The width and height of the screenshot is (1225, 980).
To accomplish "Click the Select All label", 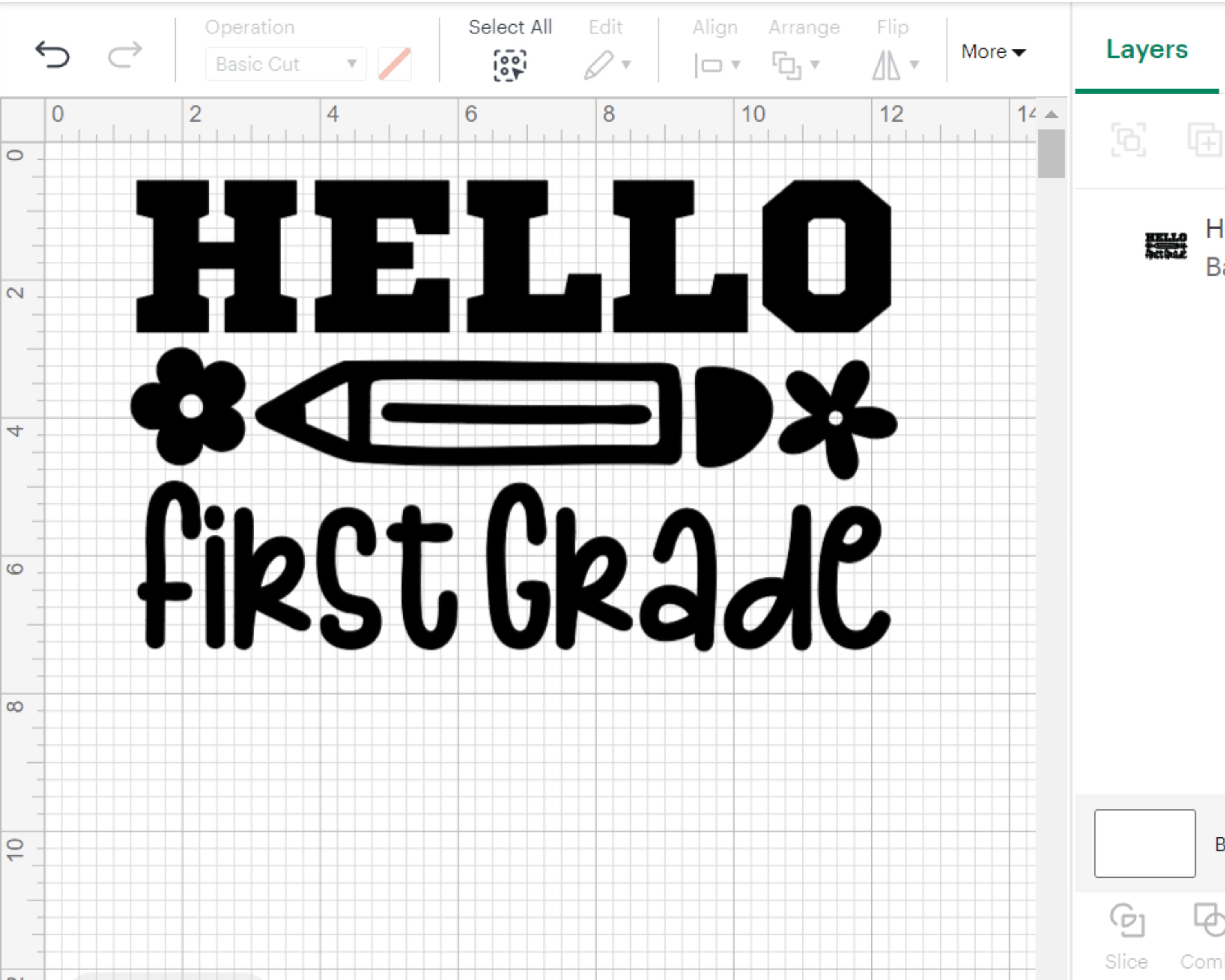I will (510, 27).
